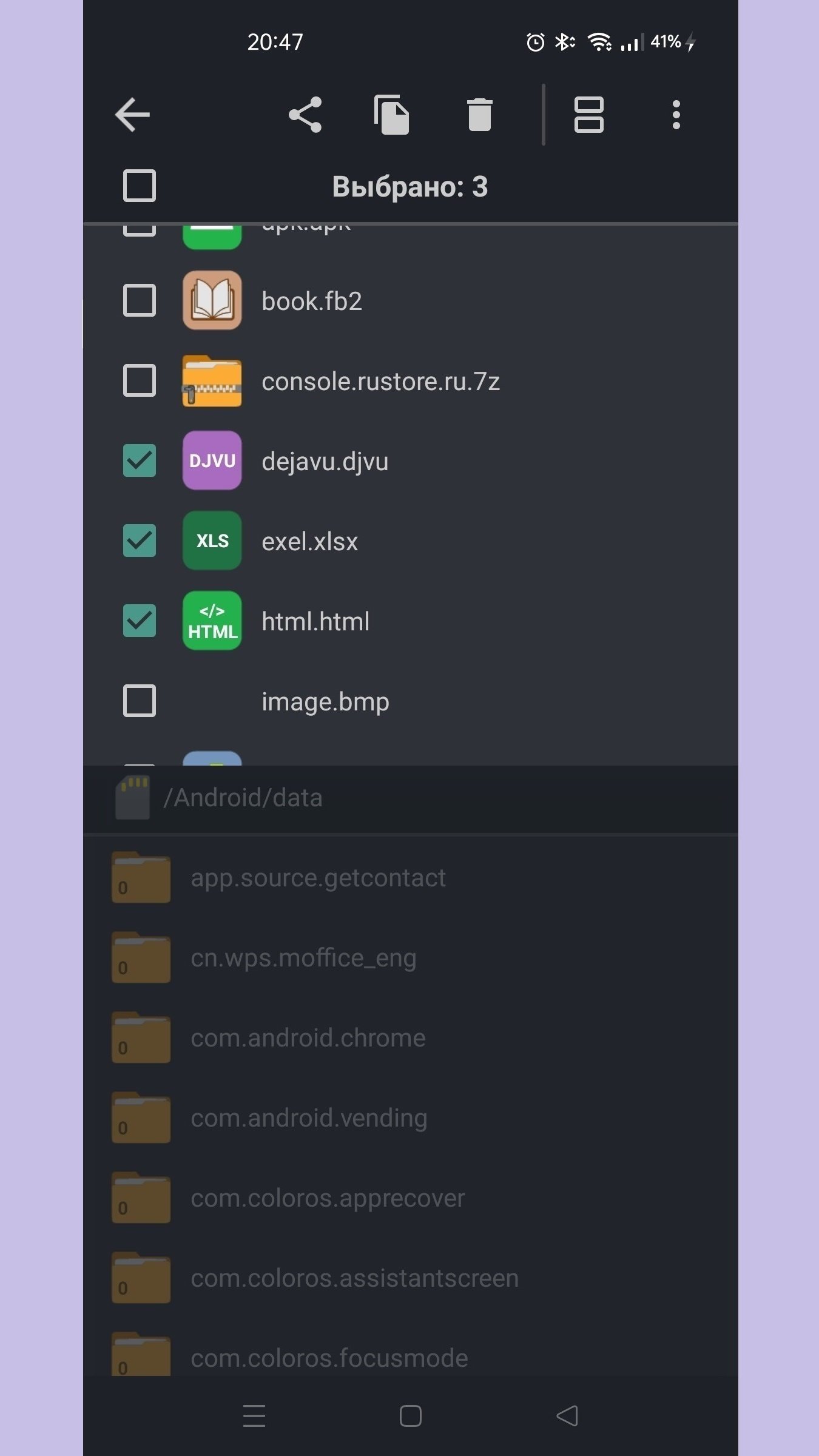Delete selected files with trash icon
The image size is (819, 1456).
tap(479, 115)
